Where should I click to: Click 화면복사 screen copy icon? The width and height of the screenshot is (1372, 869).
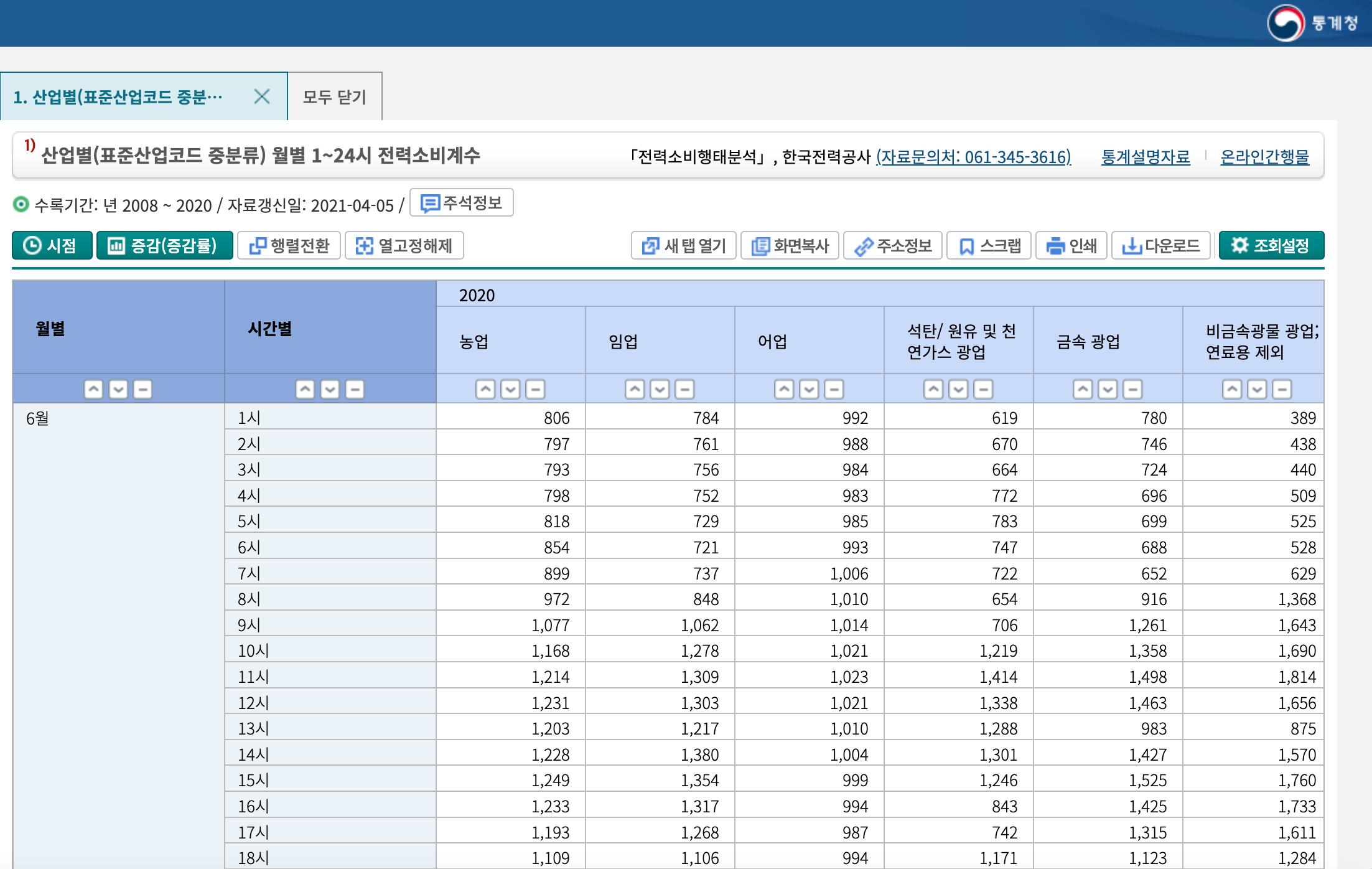[790, 246]
